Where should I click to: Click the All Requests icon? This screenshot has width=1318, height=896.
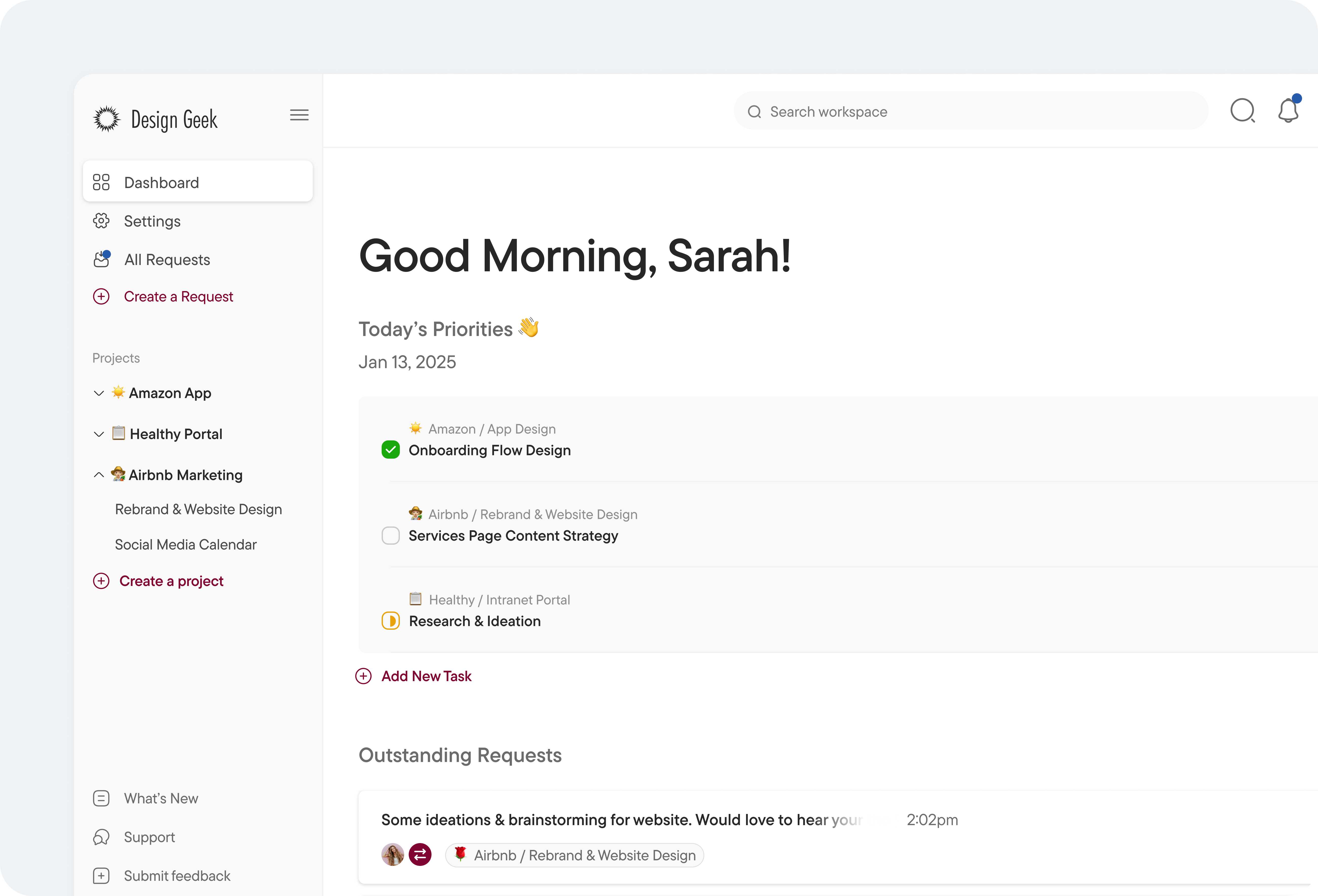(x=101, y=259)
